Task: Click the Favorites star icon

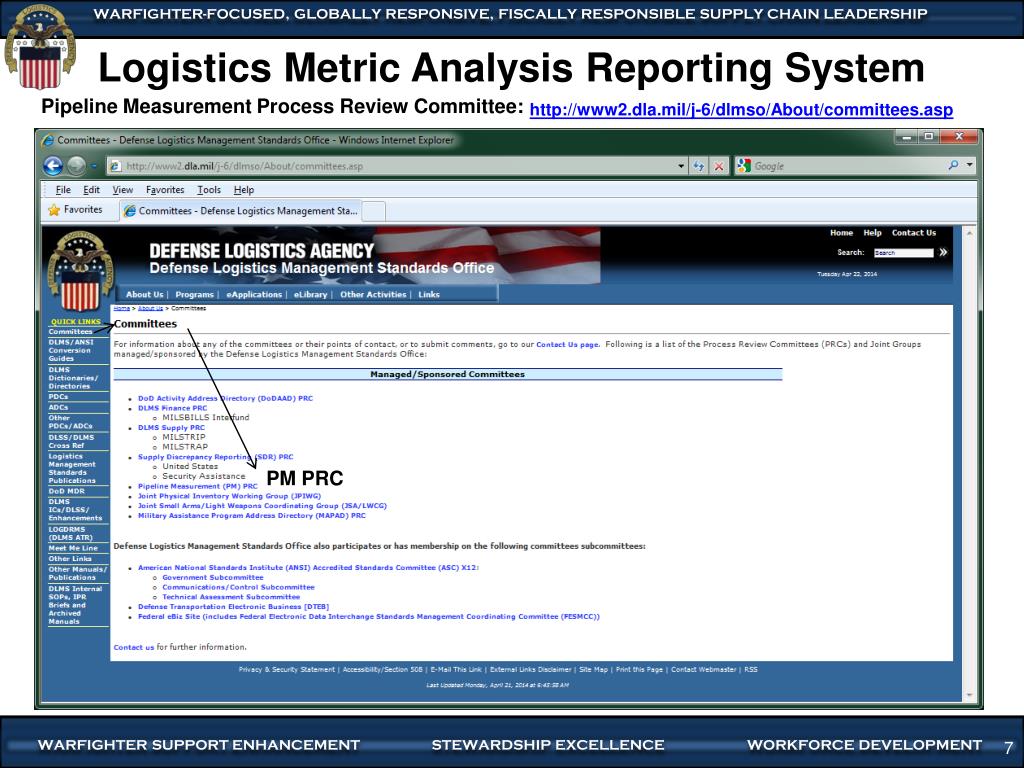Action: [x=54, y=210]
